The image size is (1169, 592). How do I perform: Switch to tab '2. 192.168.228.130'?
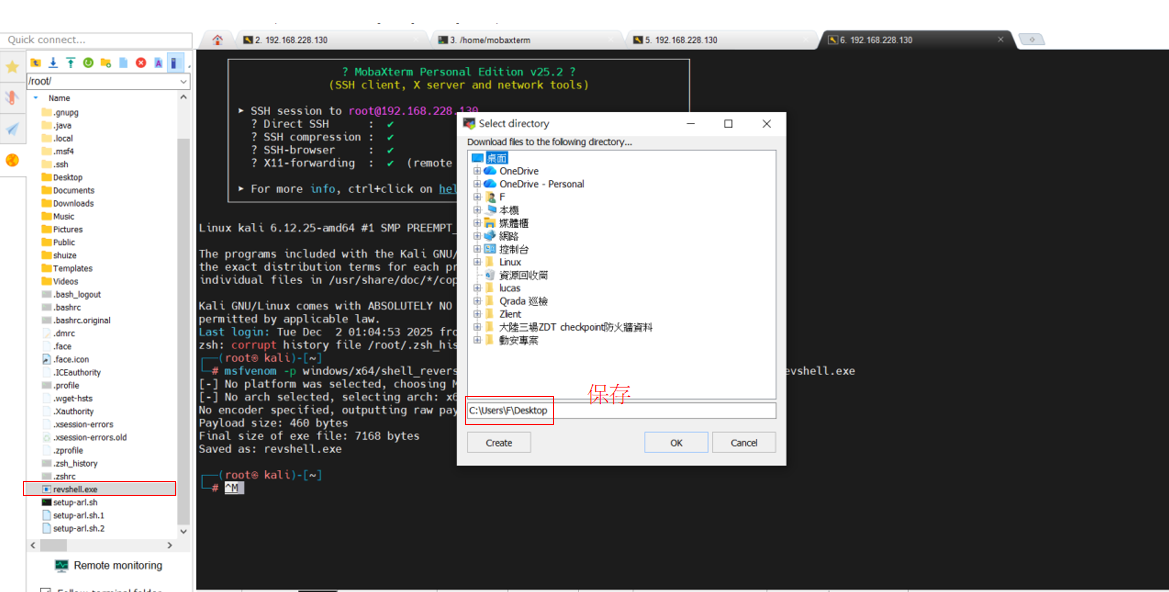point(291,40)
